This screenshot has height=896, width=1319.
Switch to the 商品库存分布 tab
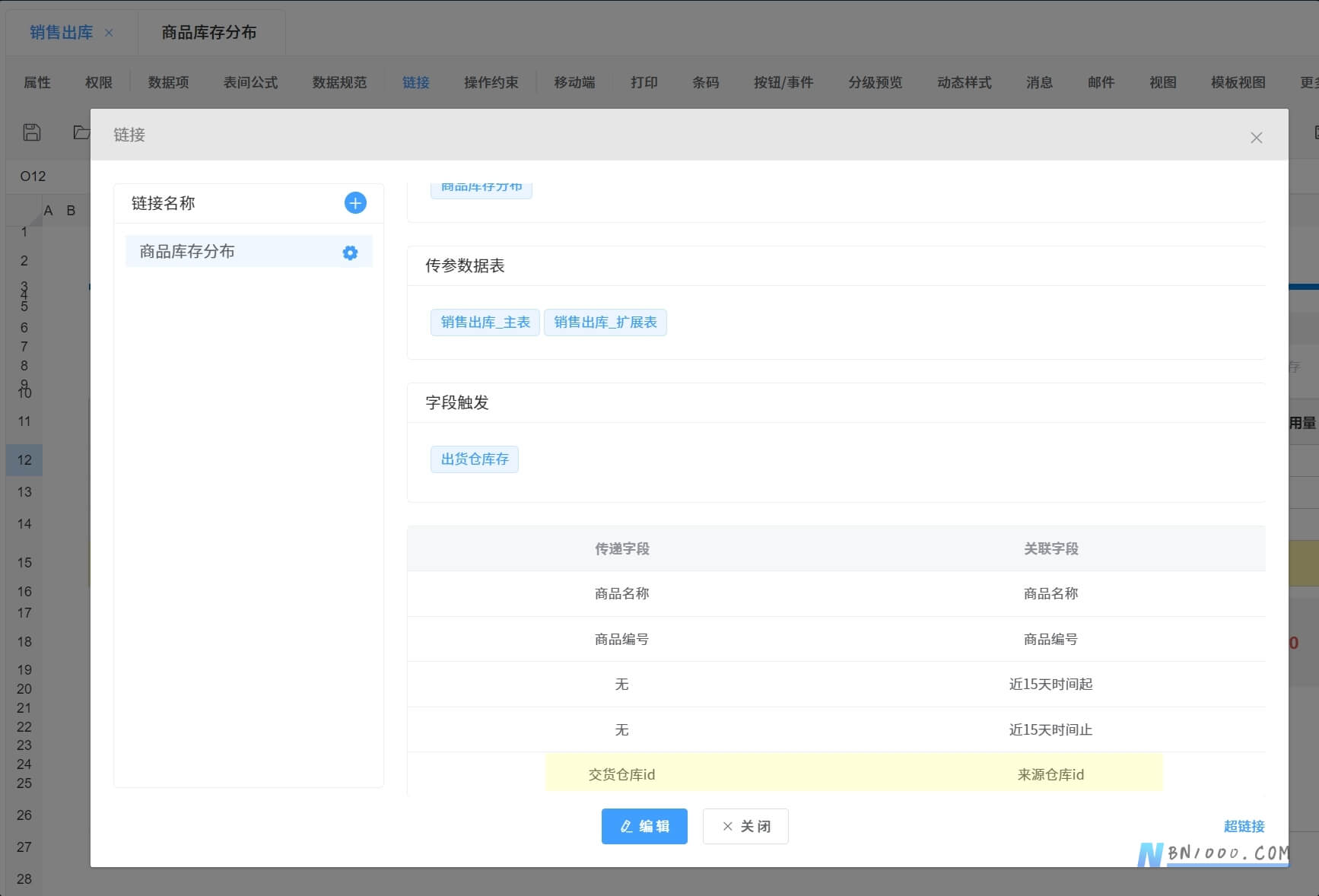point(209,32)
